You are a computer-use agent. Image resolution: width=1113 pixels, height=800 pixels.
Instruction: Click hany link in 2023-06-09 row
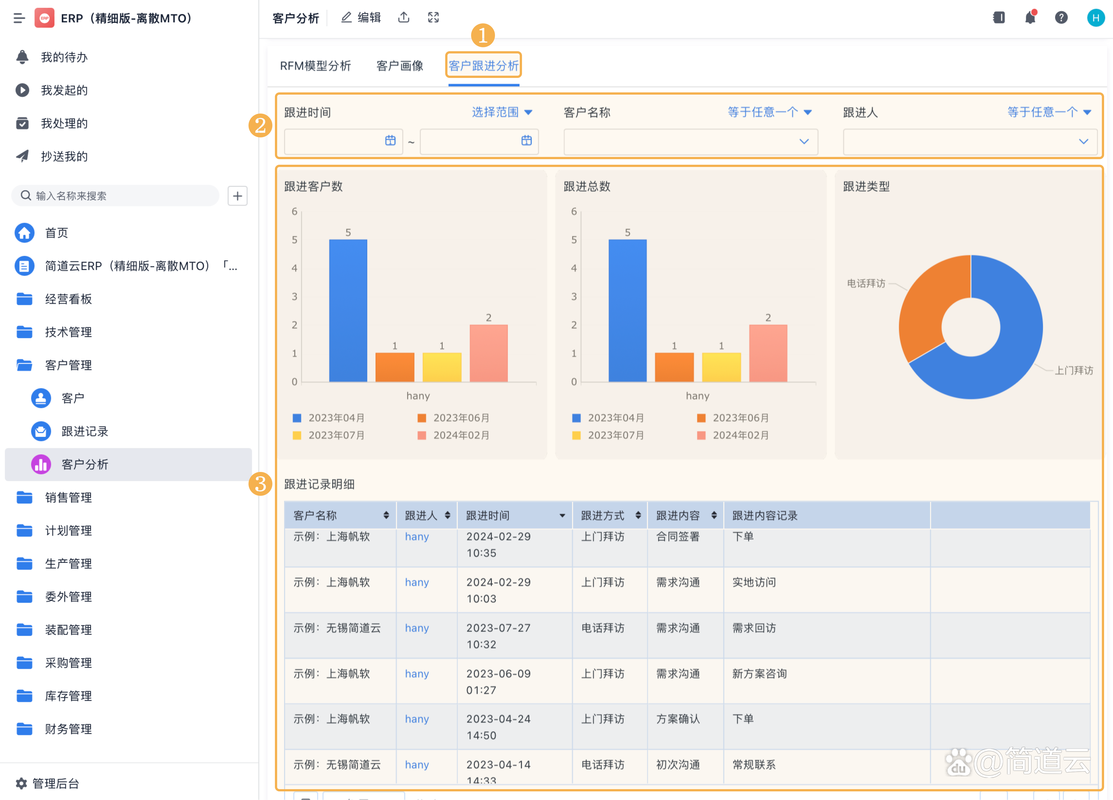coord(417,674)
